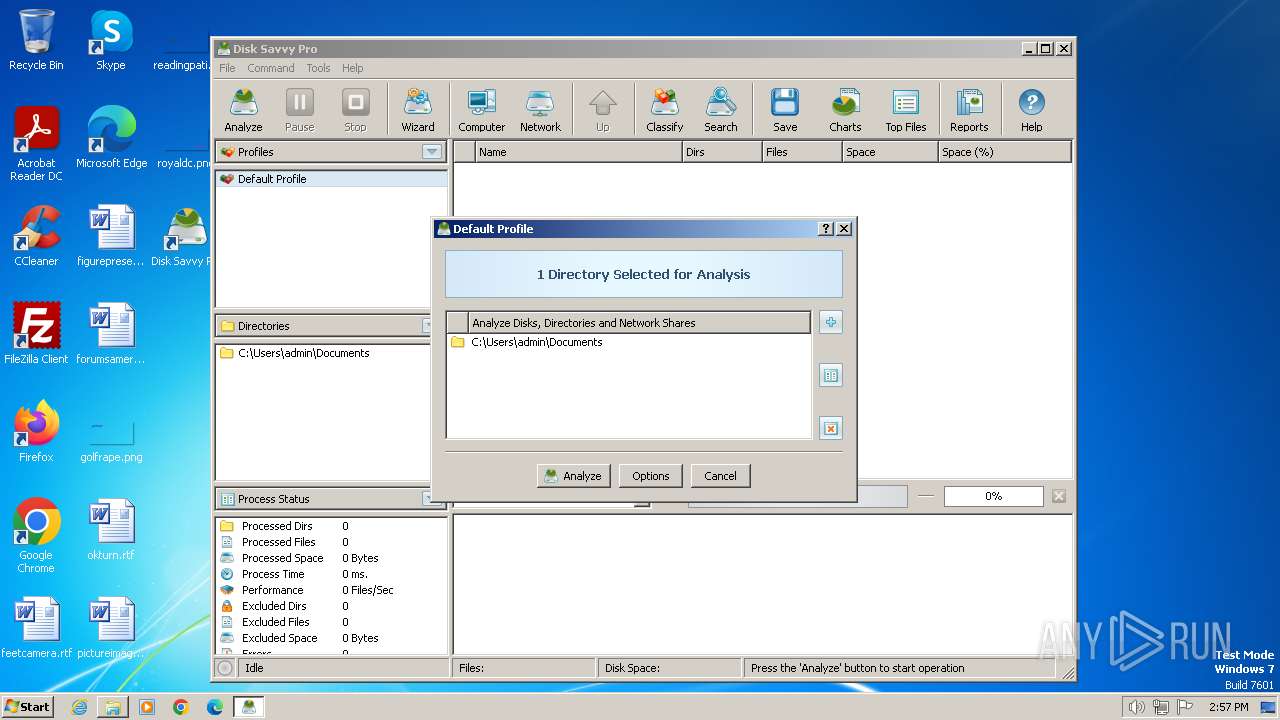
Task: Open Google Chrome from the taskbar
Action: pos(180,707)
